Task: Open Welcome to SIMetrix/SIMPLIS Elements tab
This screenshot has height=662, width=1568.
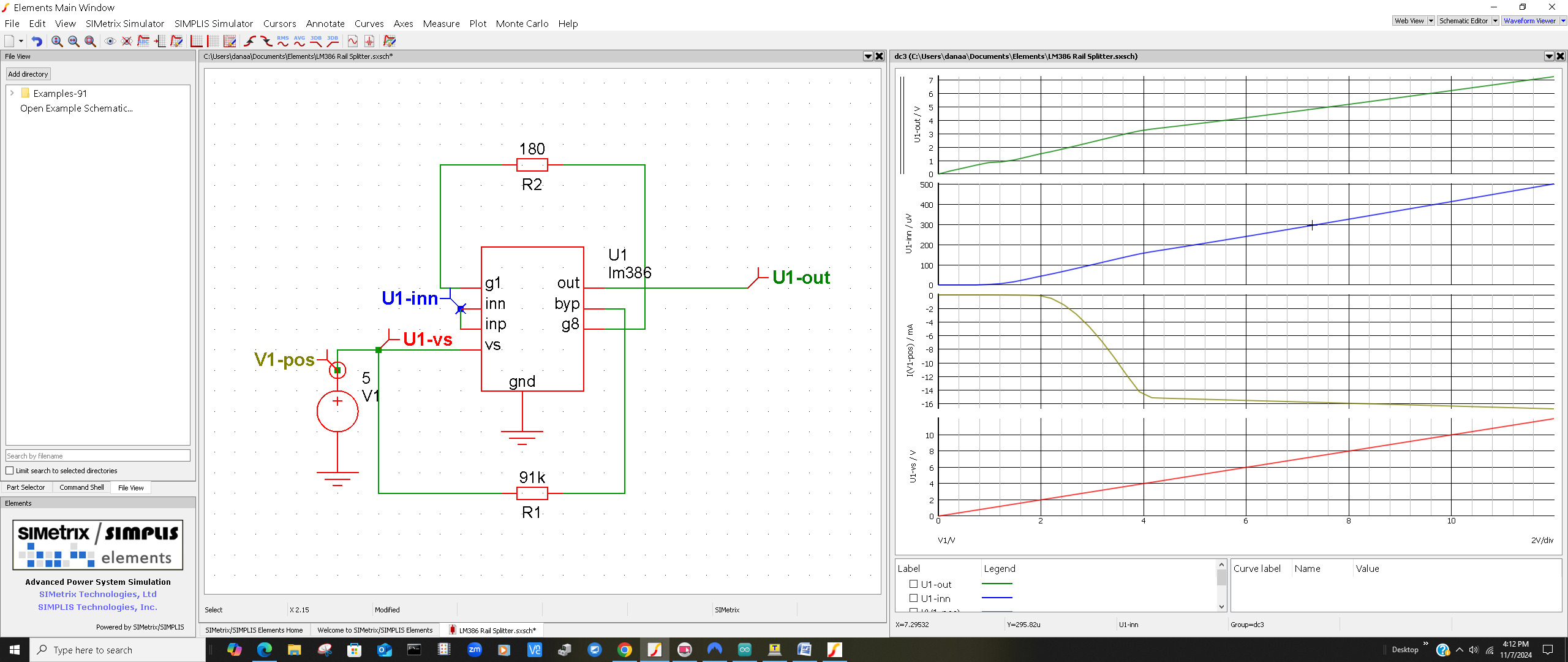Action: point(375,630)
